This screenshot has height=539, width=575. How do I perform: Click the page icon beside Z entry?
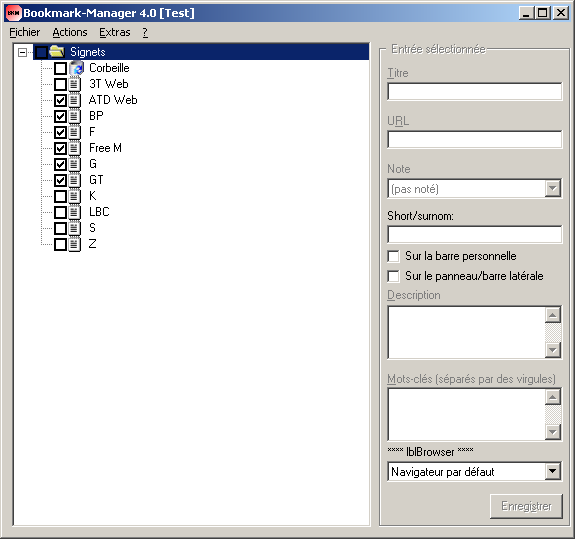coord(75,244)
